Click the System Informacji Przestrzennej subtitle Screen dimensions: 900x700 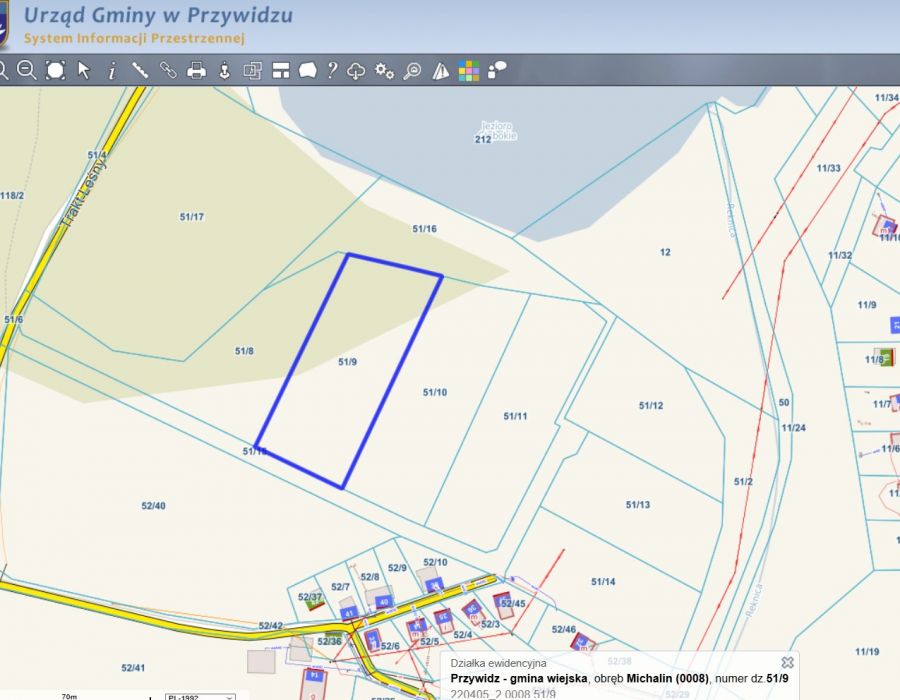[134, 38]
